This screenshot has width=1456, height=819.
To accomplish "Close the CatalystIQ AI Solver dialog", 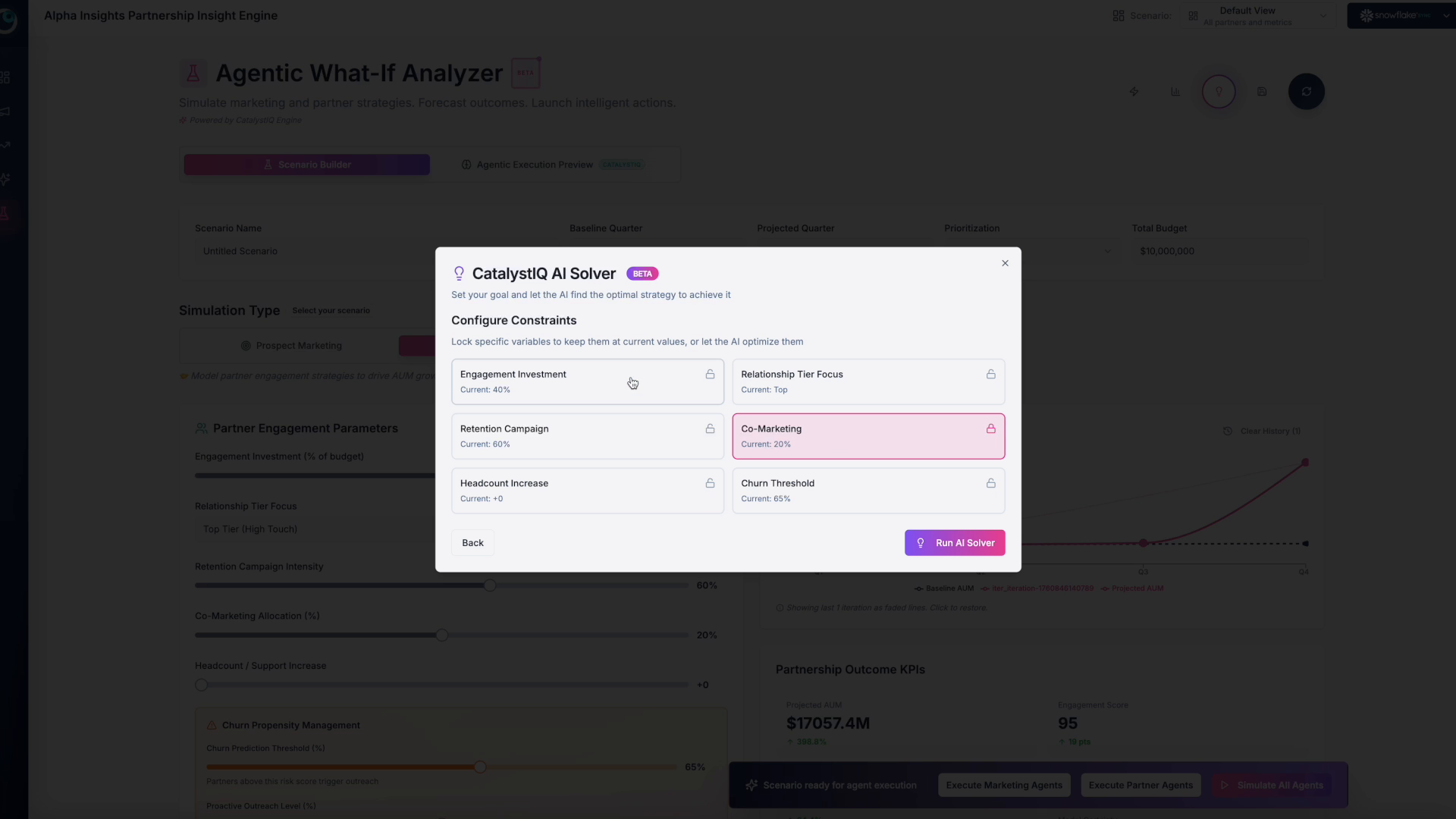I will point(1005,263).
